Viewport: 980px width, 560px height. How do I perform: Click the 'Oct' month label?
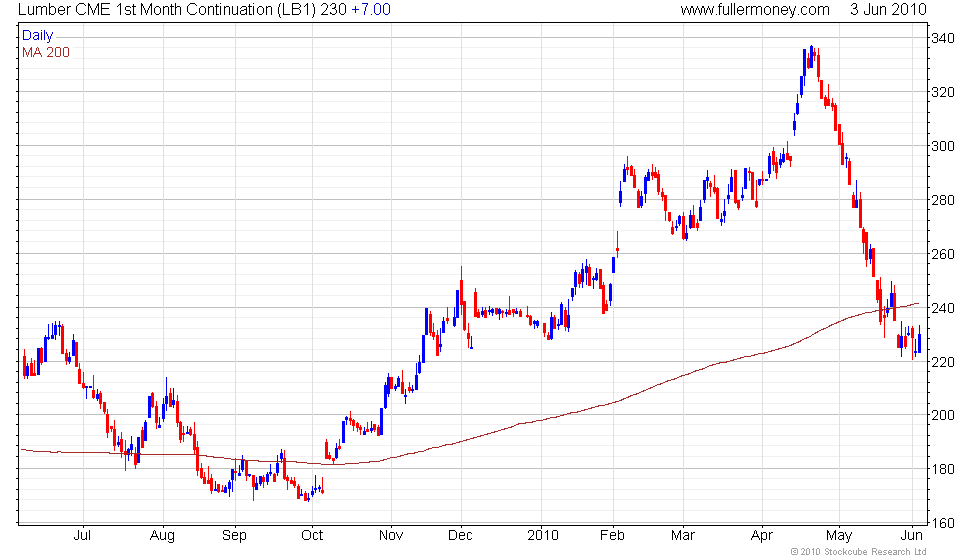pos(312,536)
